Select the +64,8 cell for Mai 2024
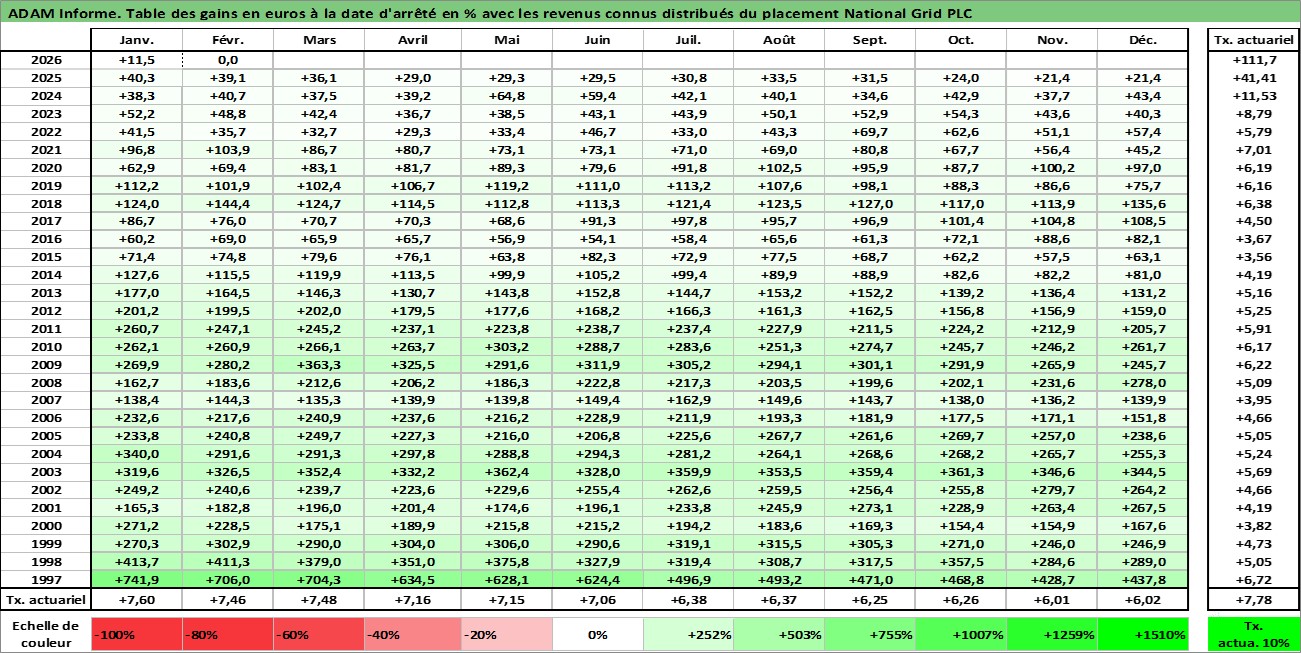This screenshot has width=1301, height=653. [x=507, y=96]
